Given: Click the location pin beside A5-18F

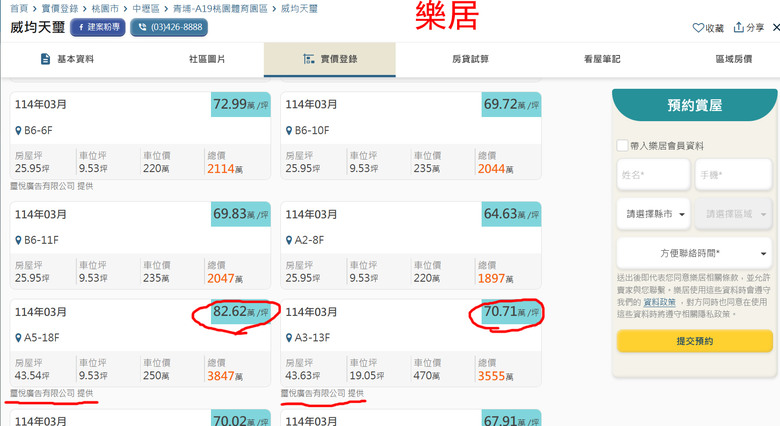Looking at the screenshot, I should (18, 338).
